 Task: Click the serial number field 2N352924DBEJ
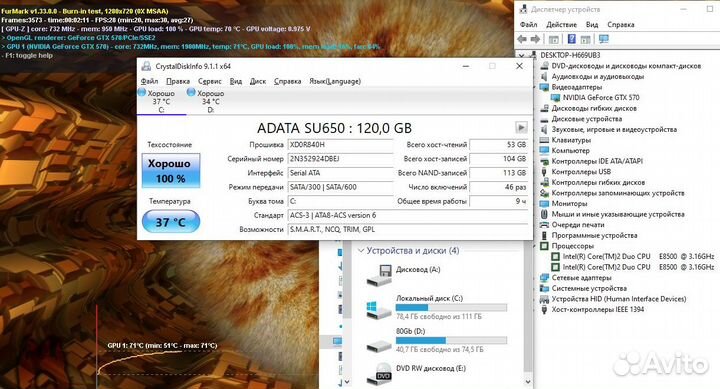point(340,159)
